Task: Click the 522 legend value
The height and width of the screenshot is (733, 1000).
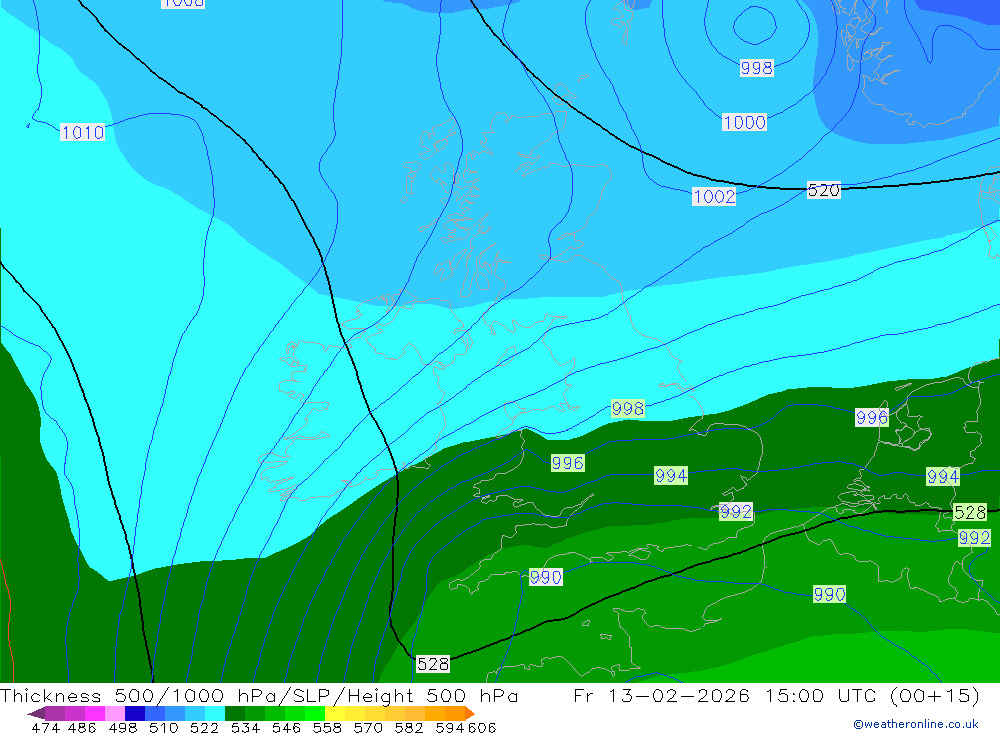Action: [204, 727]
